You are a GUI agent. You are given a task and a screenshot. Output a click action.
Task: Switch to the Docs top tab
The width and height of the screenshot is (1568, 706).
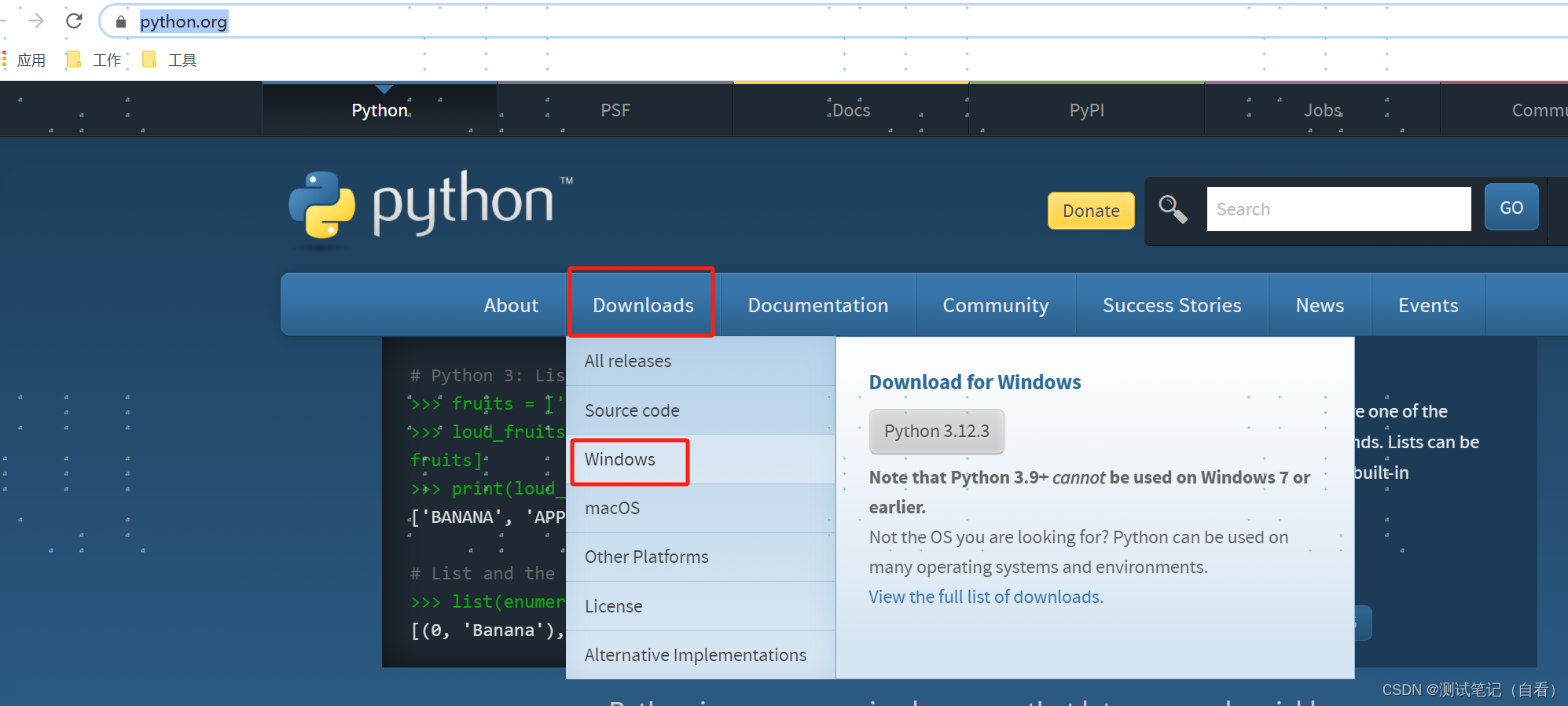(851, 109)
